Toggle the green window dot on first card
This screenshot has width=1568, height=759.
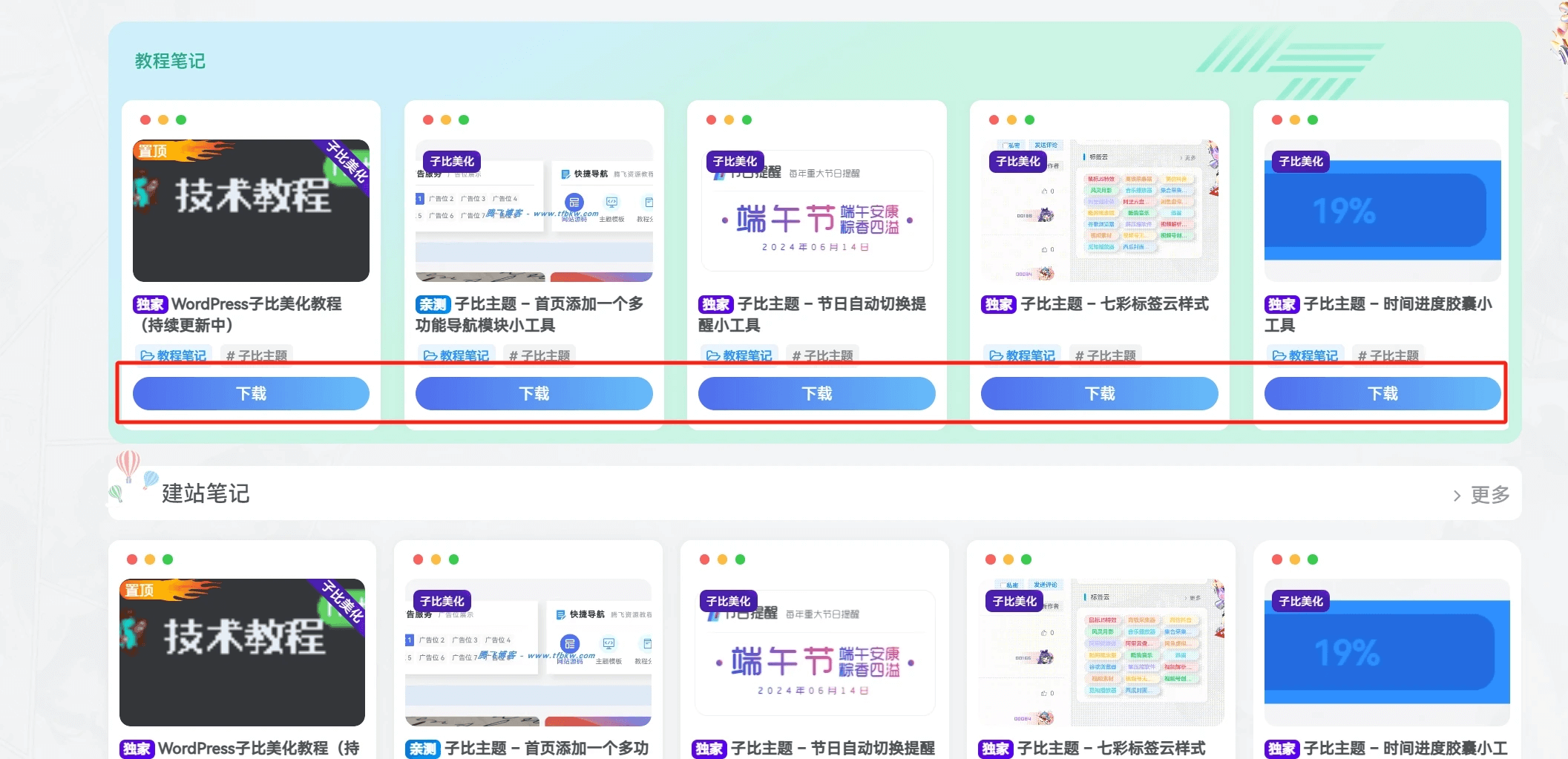pos(180,119)
